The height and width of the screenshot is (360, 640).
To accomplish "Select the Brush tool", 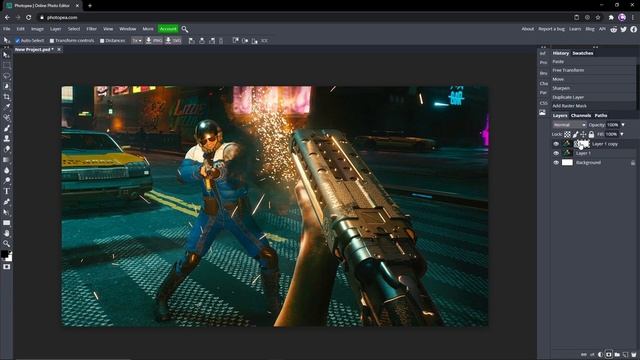I will [x=6, y=129].
